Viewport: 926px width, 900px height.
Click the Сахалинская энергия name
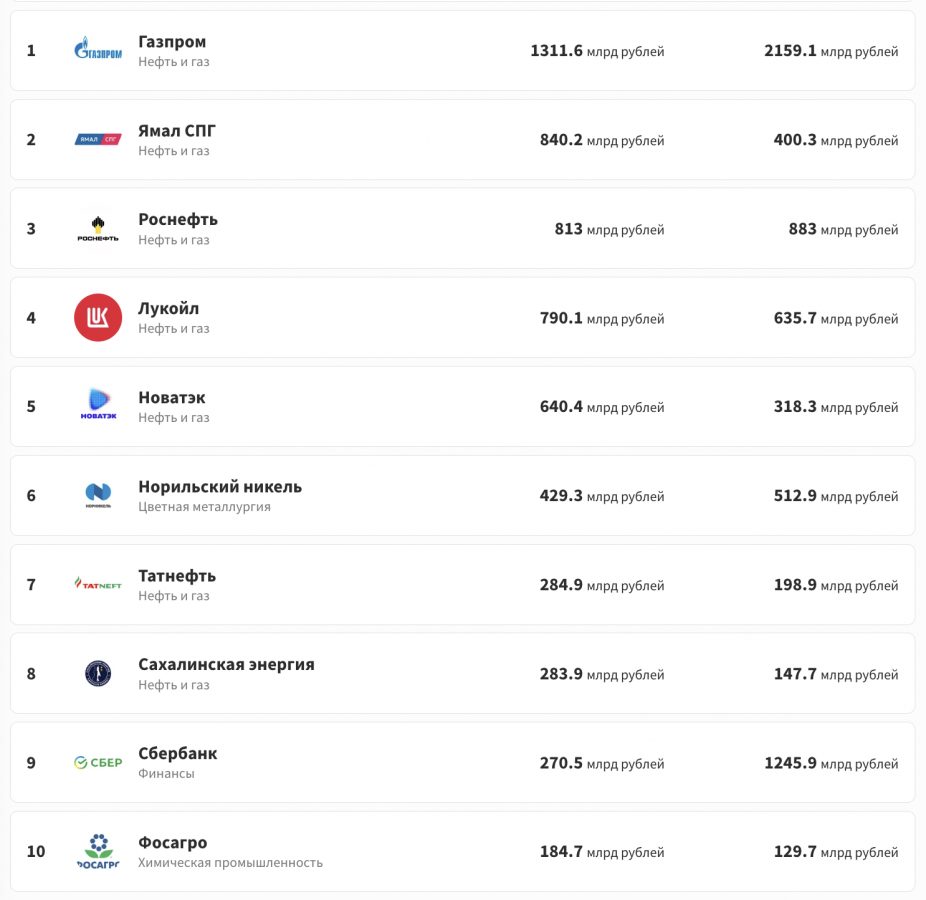click(x=226, y=665)
